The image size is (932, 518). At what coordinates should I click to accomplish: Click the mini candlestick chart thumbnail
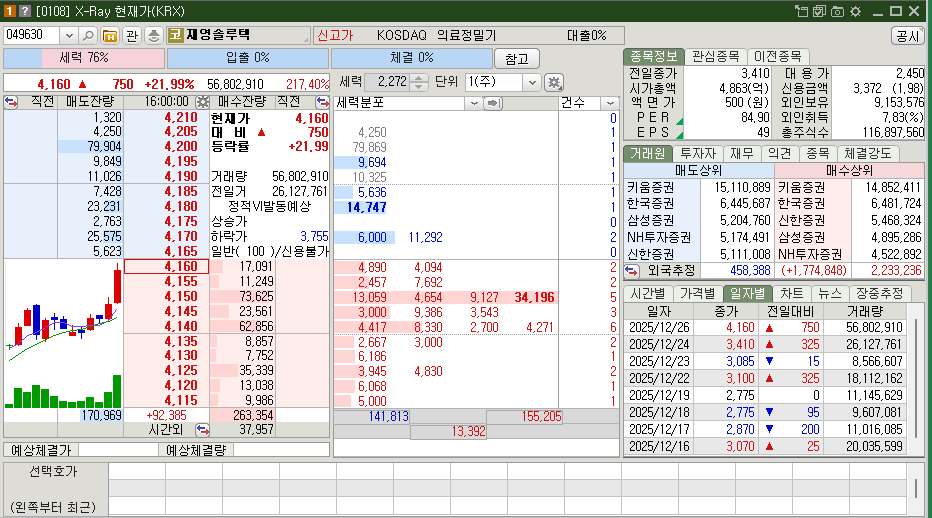point(63,334)
